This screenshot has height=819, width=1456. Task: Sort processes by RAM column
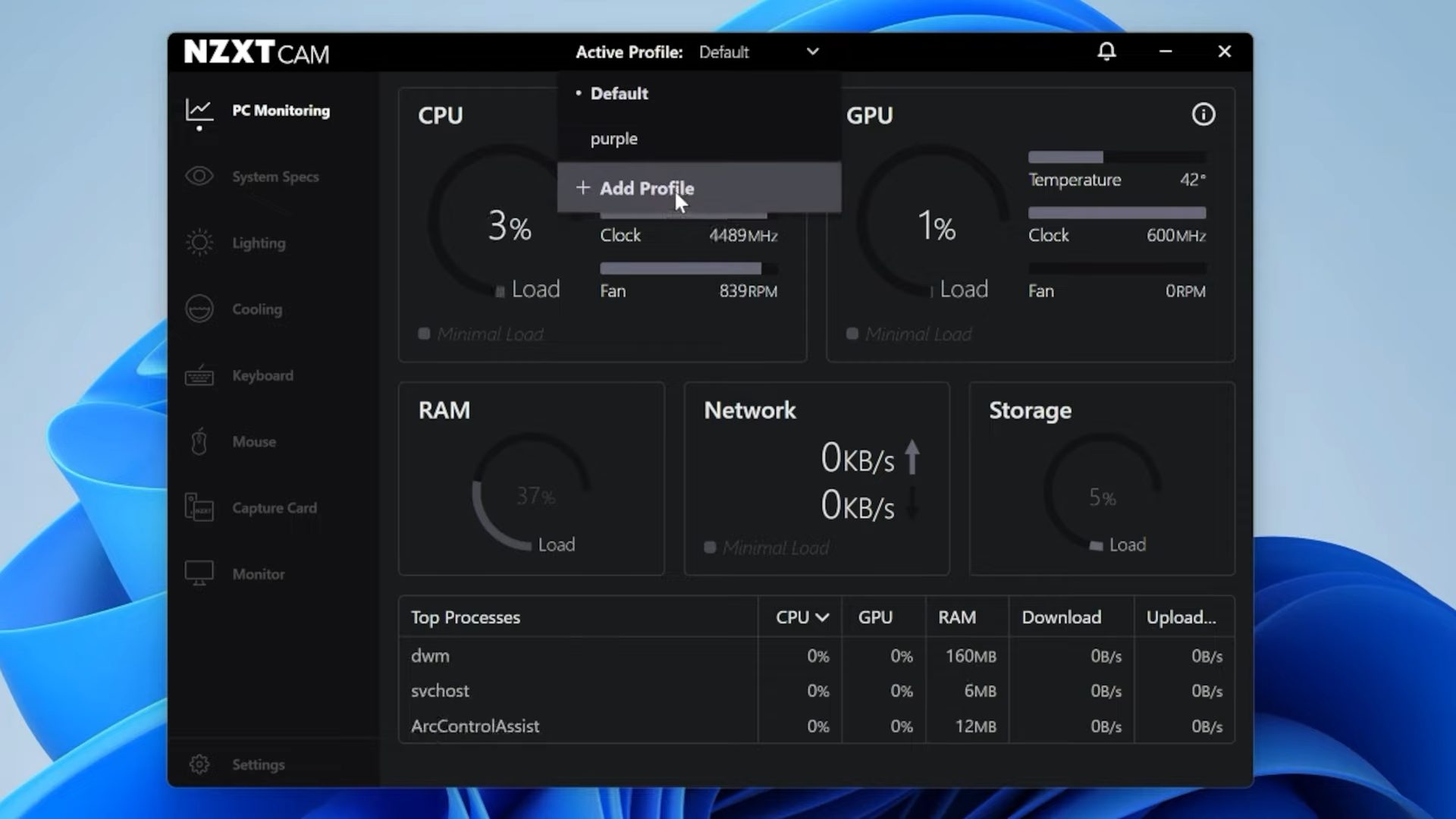point(957,617)
